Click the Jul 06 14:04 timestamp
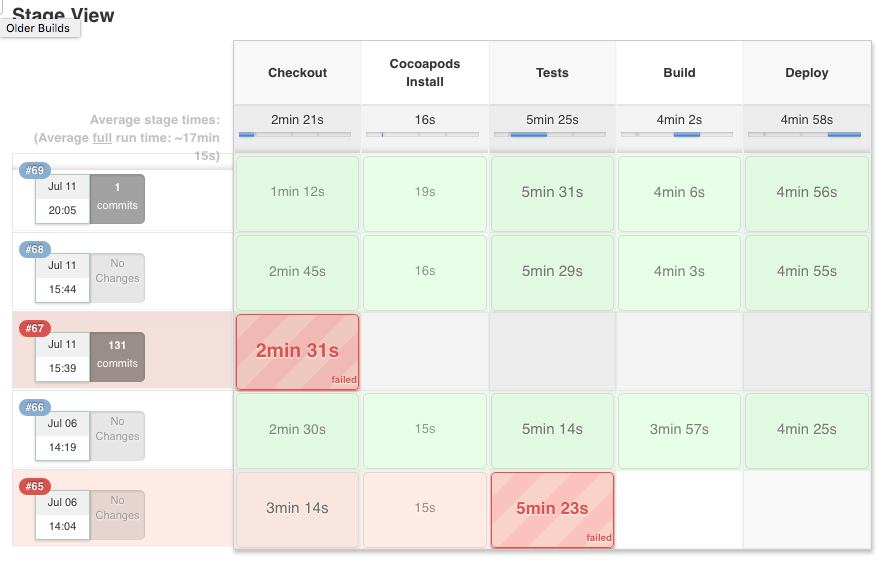882x567 pixels. pyautogui.click(x=62, y=515)
